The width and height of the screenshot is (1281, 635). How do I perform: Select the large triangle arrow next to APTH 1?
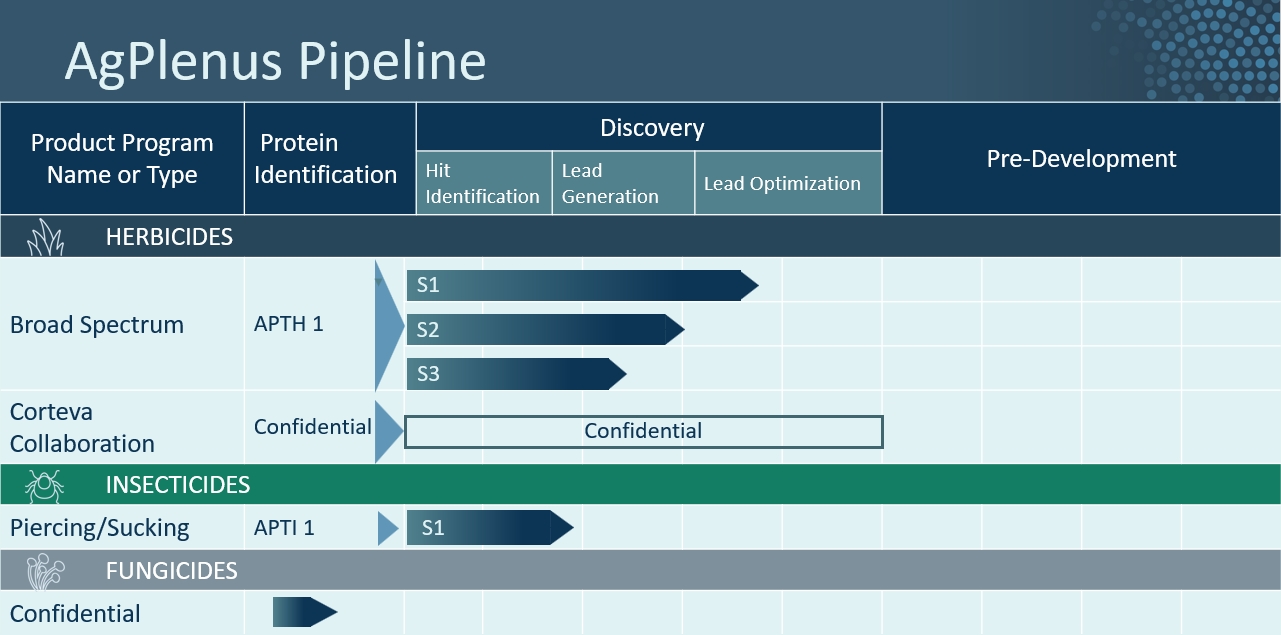(388, 325)
